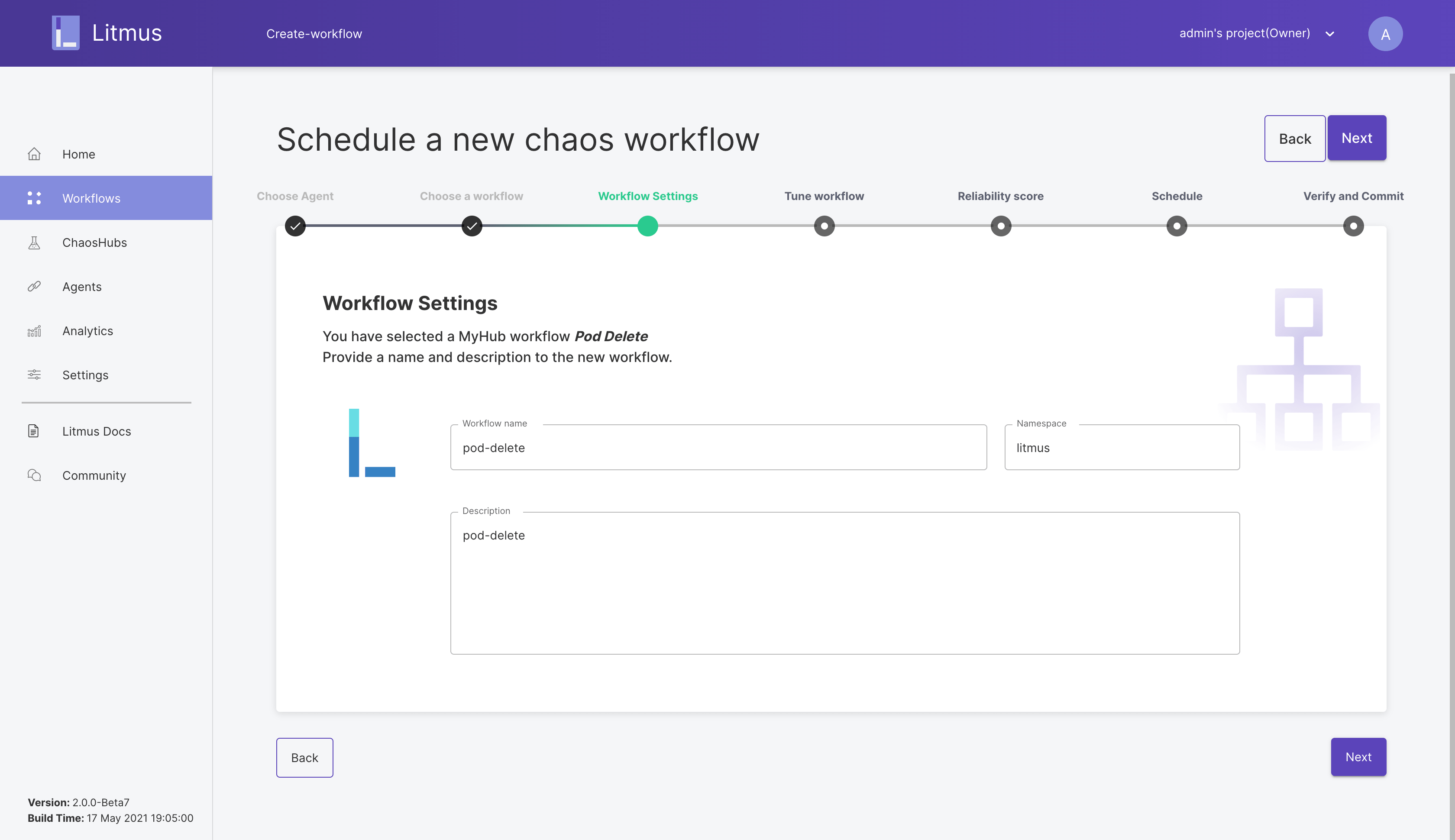The width and height of the screenshot is (1455, 840).
Task: Click the Home house icon
Action: [34, 154]
